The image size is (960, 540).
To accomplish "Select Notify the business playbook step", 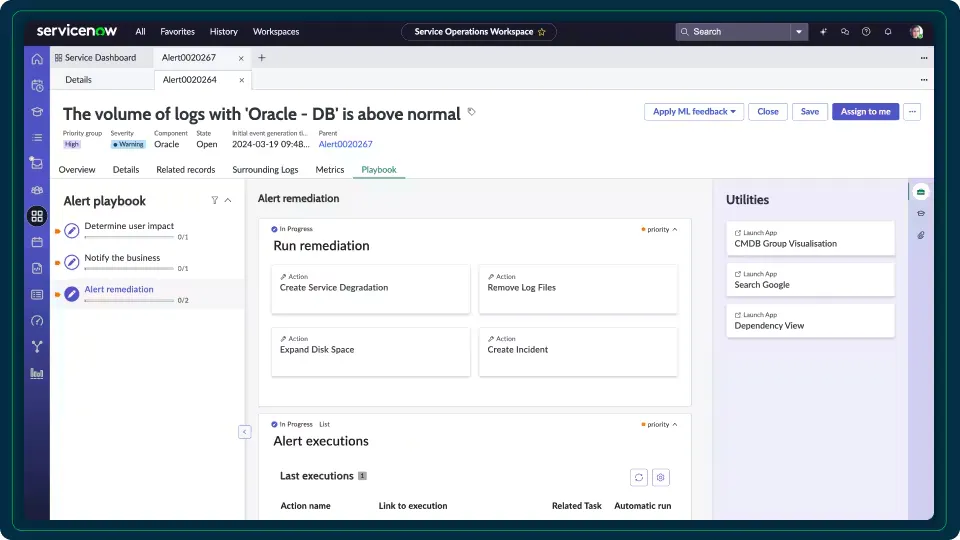I will coord(147,262).
